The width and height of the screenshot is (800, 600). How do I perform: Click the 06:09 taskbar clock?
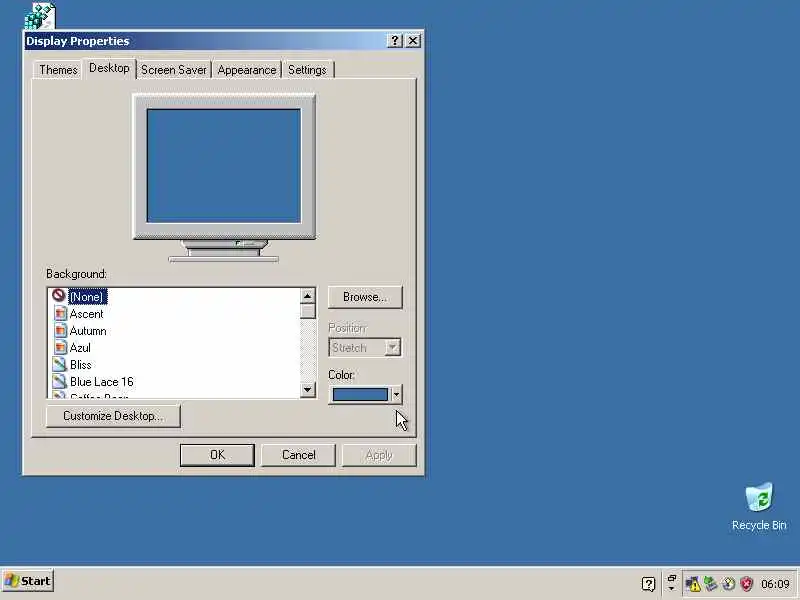click(x=775, y=583)
